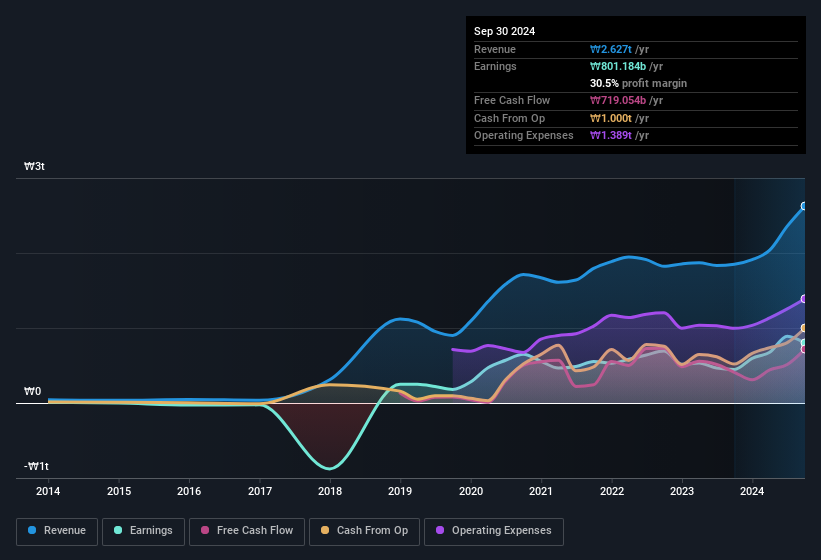Viewport: 821px width, 560px height.
Task: Click the blue Revenue endpoint marker
Action: (x=804, y=206)
